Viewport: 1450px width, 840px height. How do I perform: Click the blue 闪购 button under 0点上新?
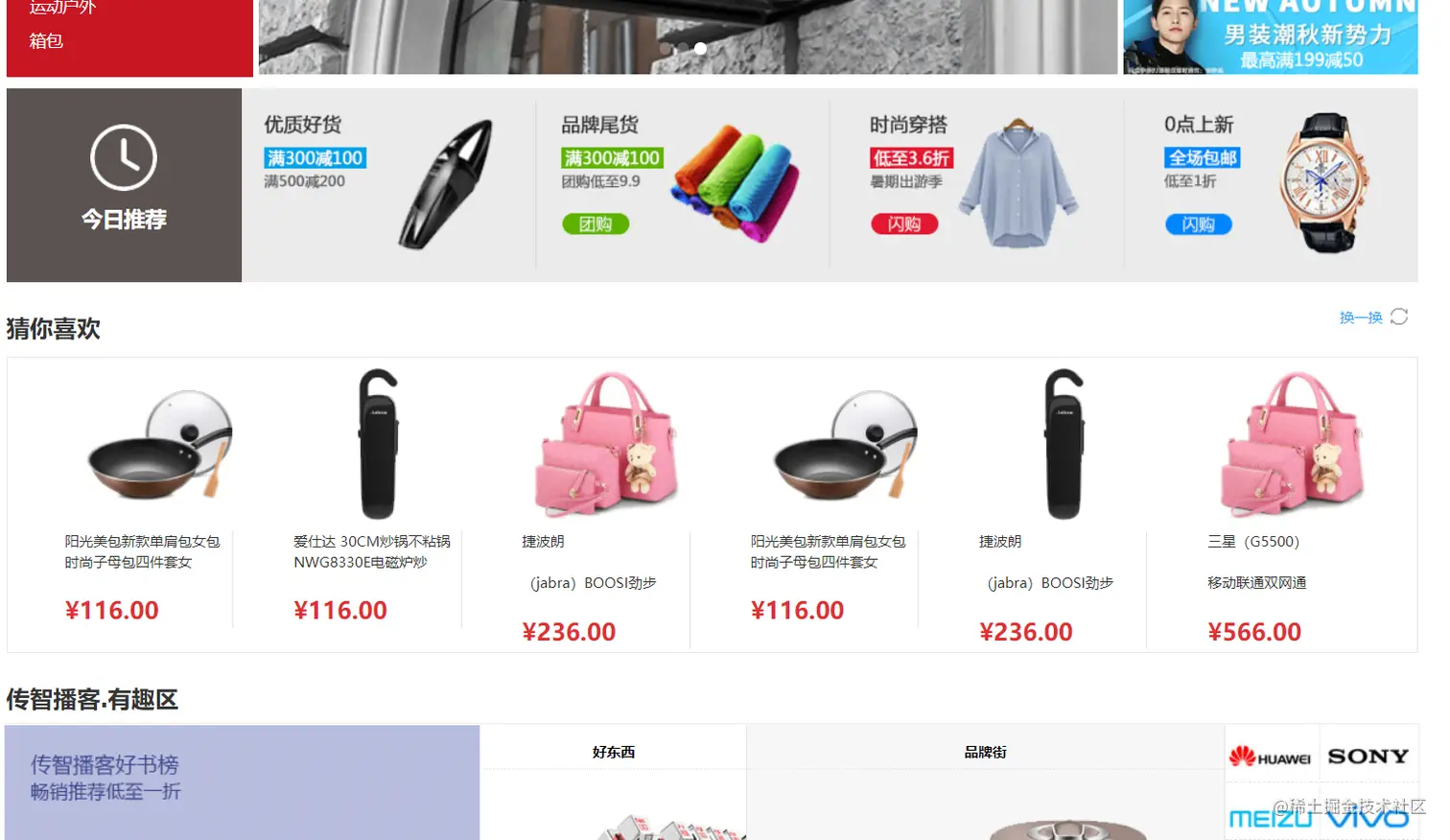pos(1199,224)
